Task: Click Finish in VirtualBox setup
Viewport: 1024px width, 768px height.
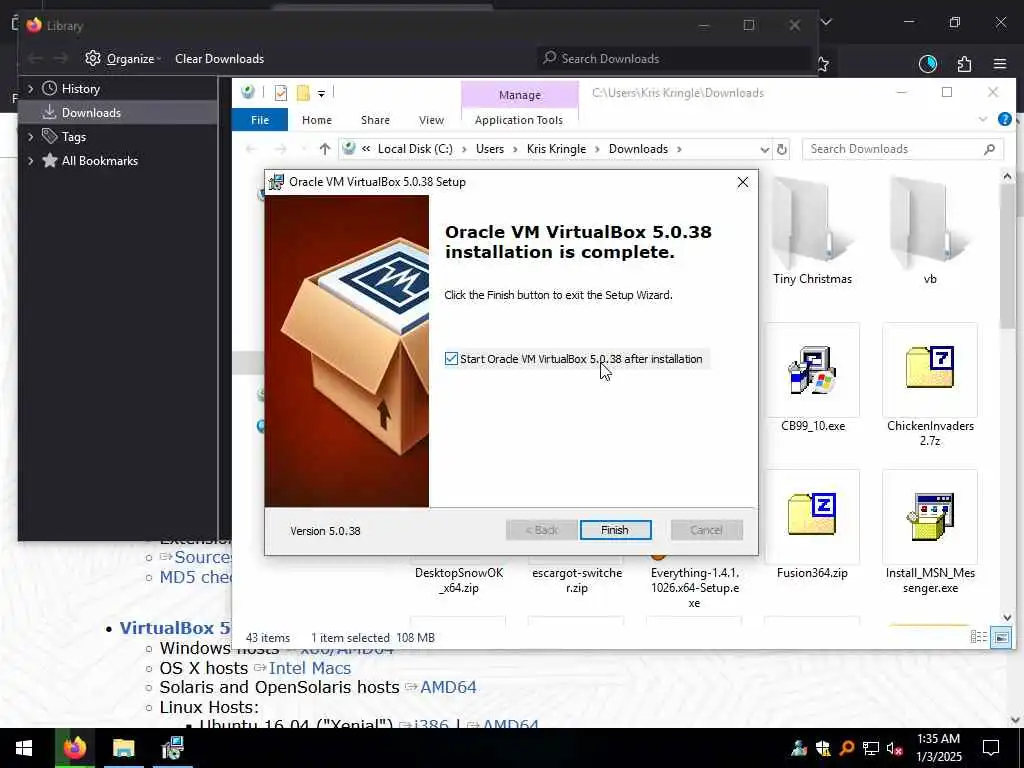Action: [615, 530]
